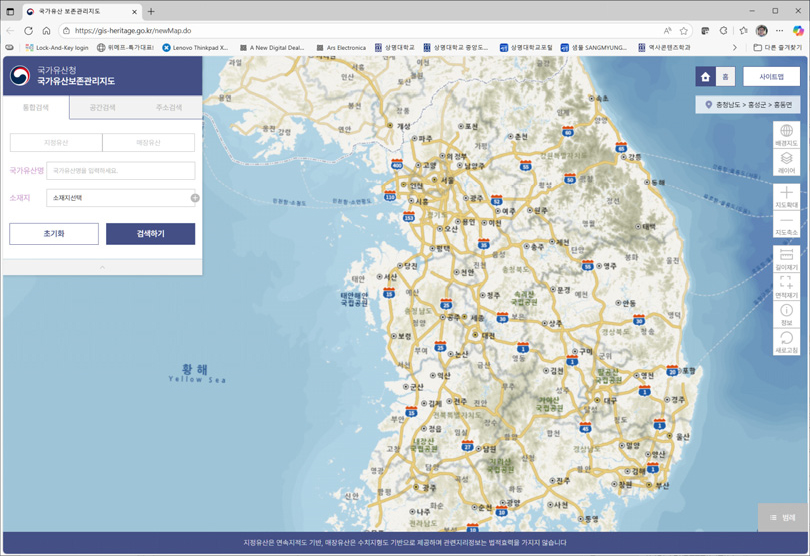This screenshot has height=556, width=810.
Task: Switch to the 공간검색 tab
Action: [102, 107]
